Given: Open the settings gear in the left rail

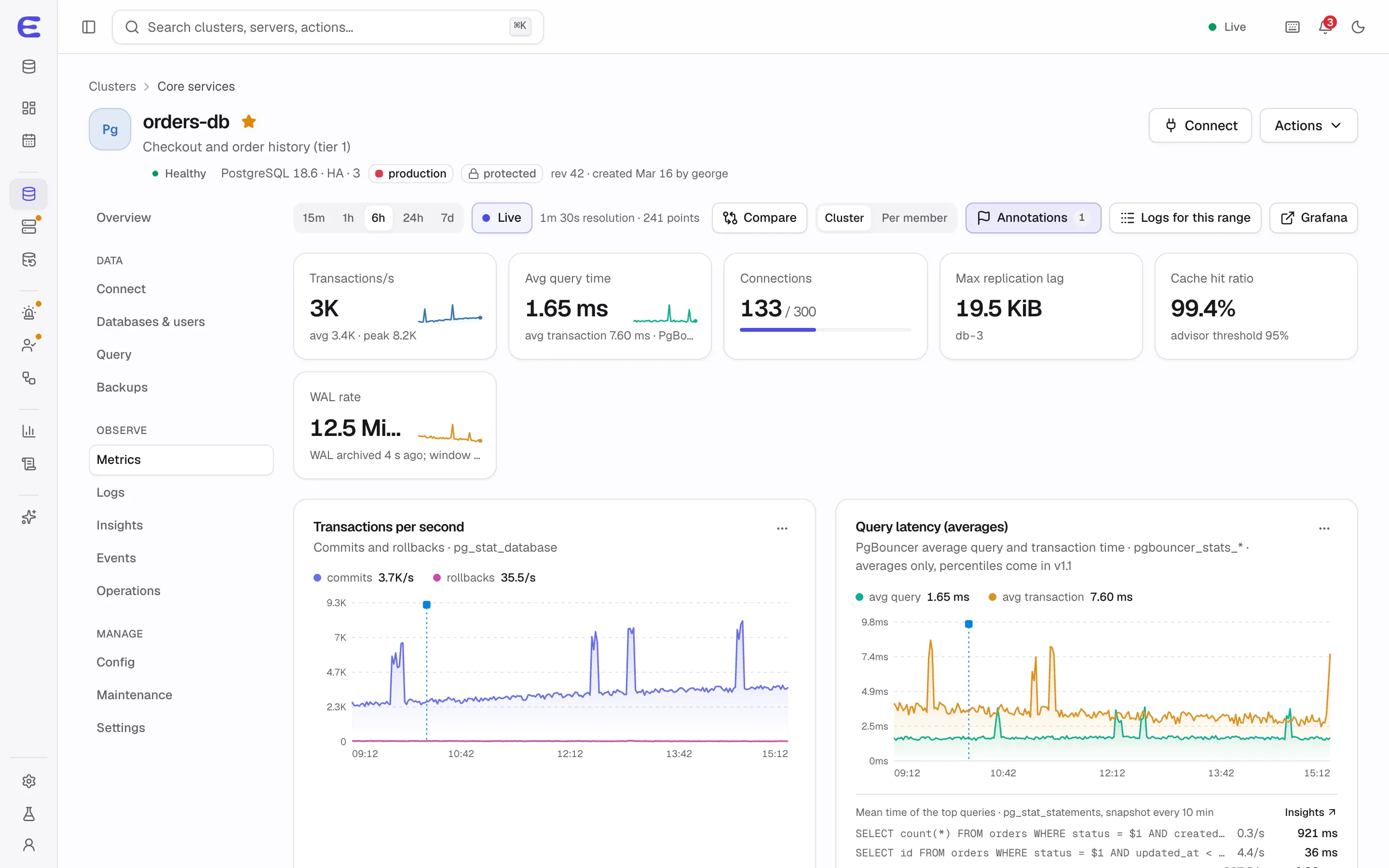Looking at the screenshot, I should coord(29,781).
